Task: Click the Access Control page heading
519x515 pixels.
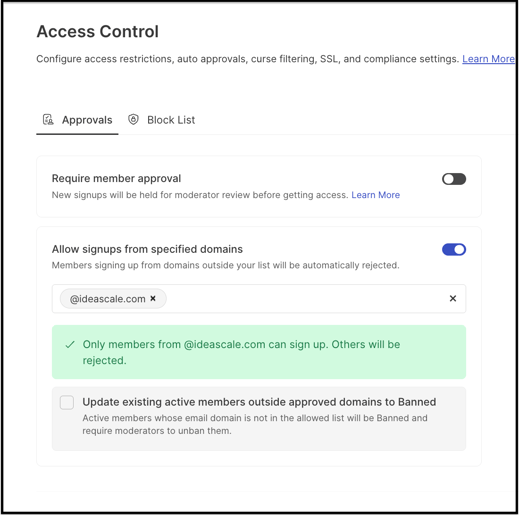Action: tap(98, 32)
